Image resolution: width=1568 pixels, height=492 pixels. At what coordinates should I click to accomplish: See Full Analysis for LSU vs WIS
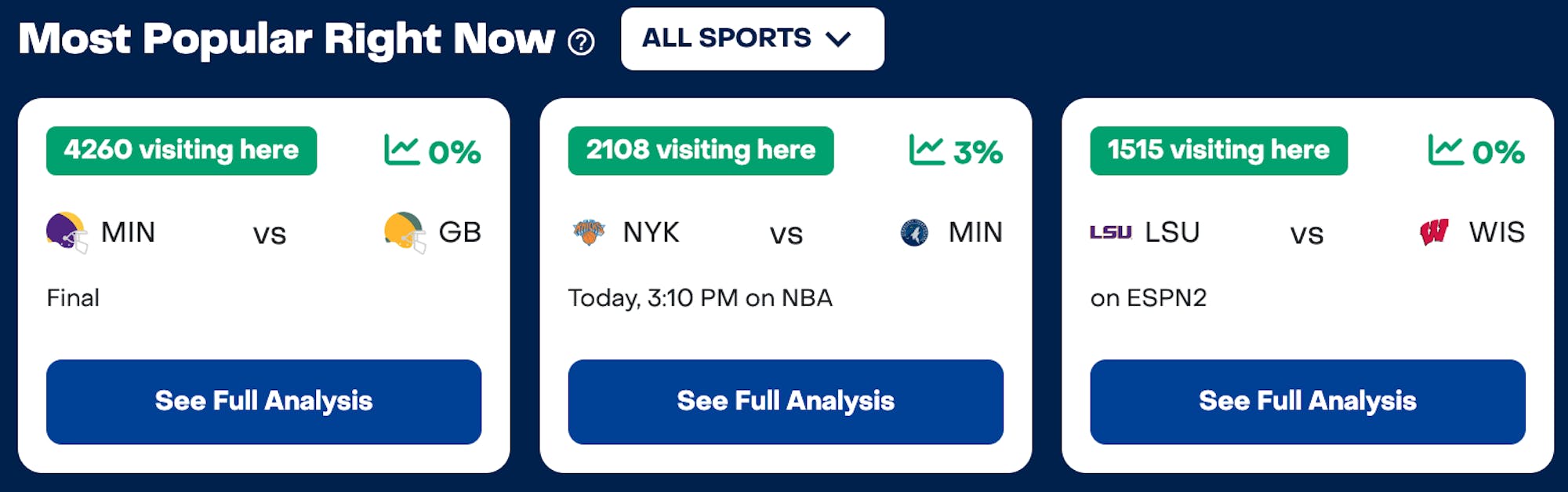tap(1307, 402)
